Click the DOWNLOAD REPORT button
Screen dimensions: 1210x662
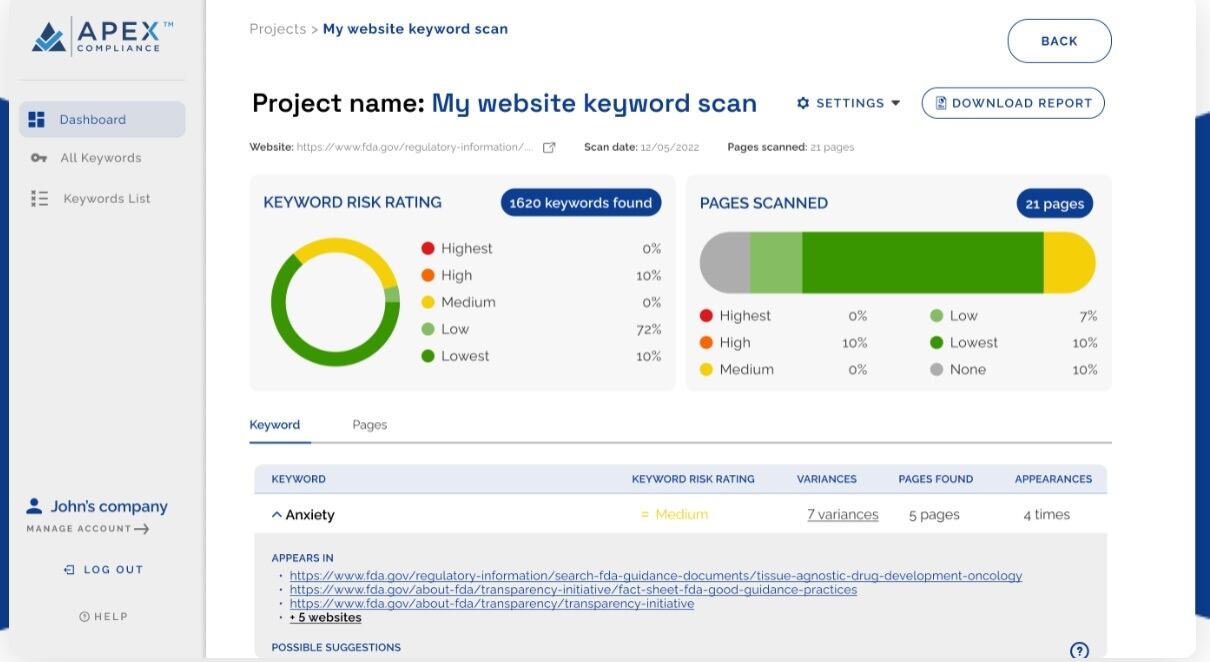click(1013, 102)
